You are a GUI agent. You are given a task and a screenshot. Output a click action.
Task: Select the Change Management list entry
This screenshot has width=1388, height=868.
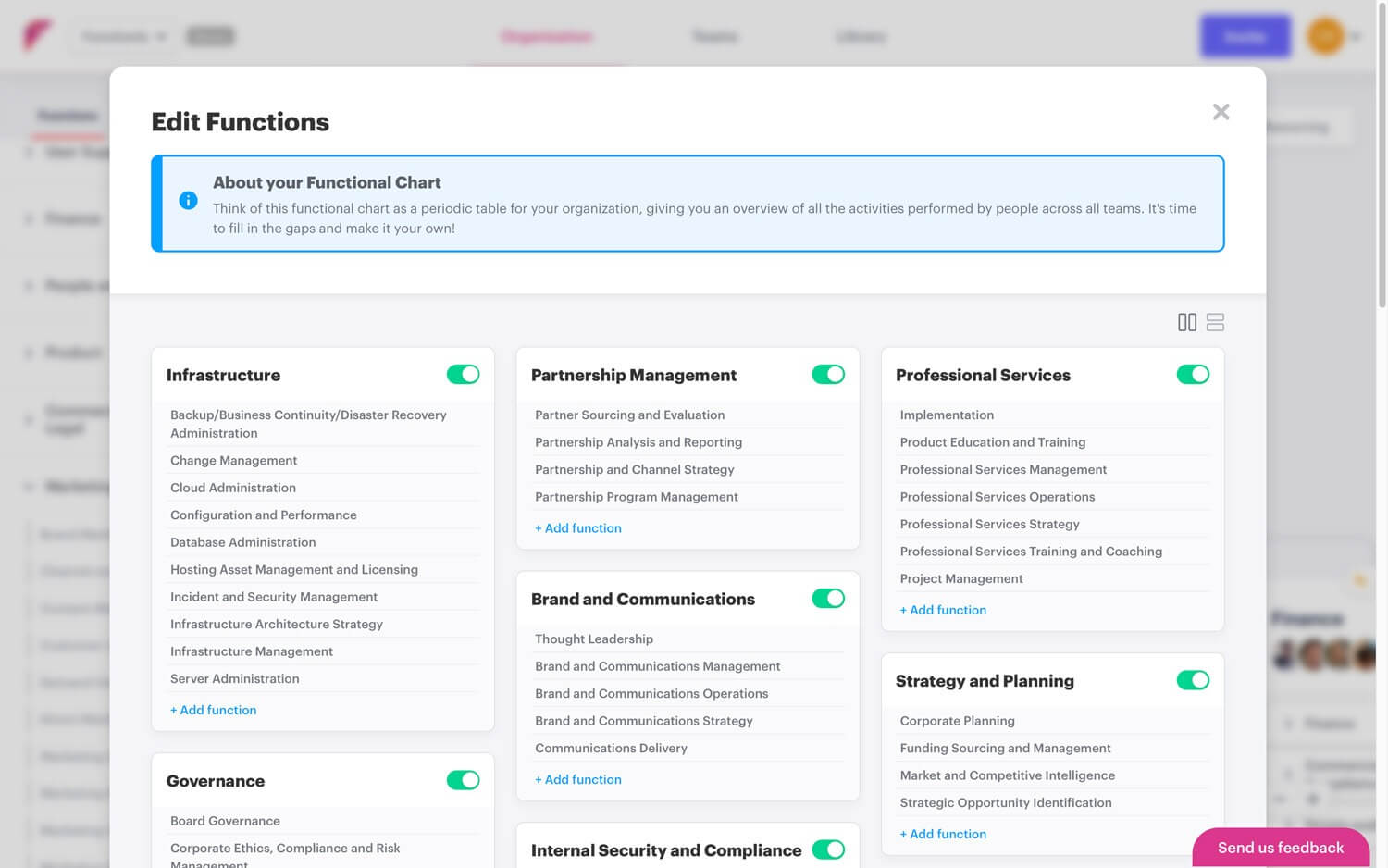[x=233, y=460]
